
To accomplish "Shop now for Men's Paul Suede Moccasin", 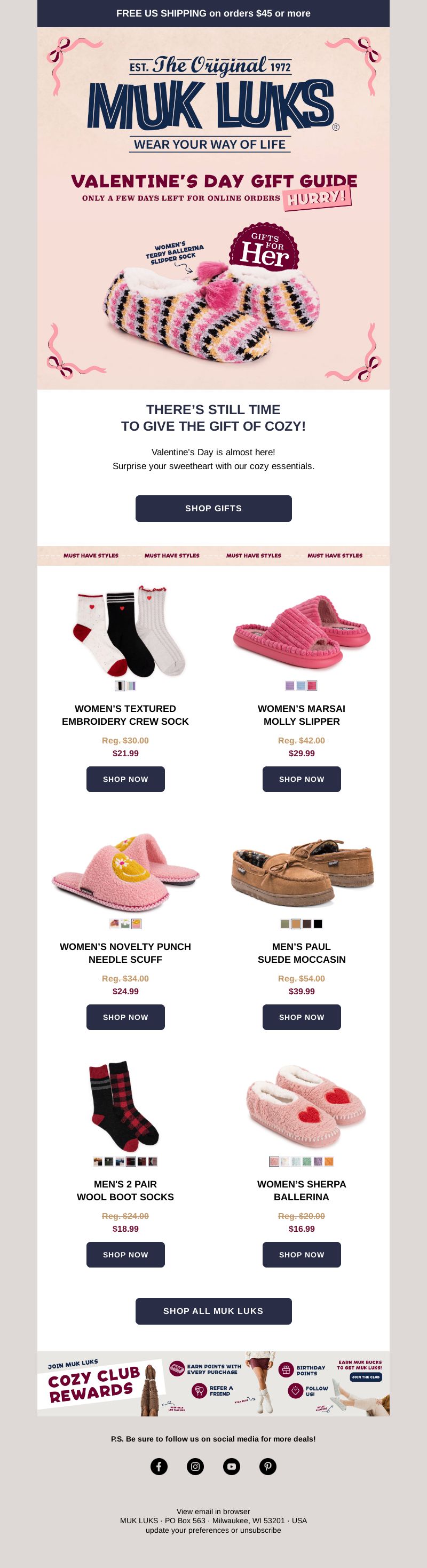I will coord(302,1017).
